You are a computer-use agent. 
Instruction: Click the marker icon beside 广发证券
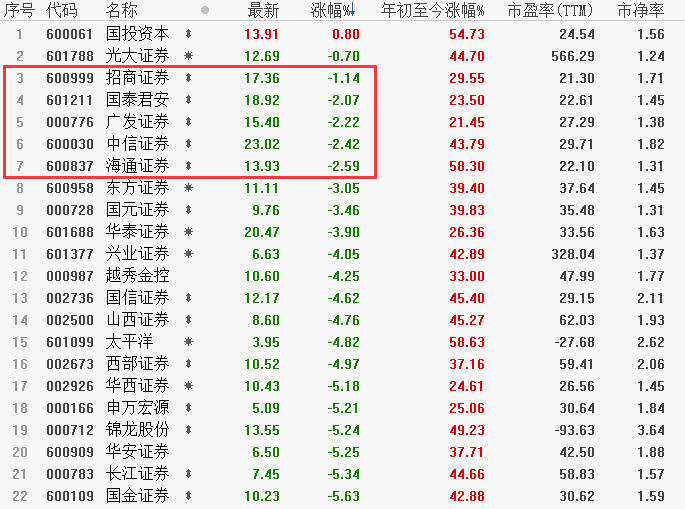(x=188, y=121)
